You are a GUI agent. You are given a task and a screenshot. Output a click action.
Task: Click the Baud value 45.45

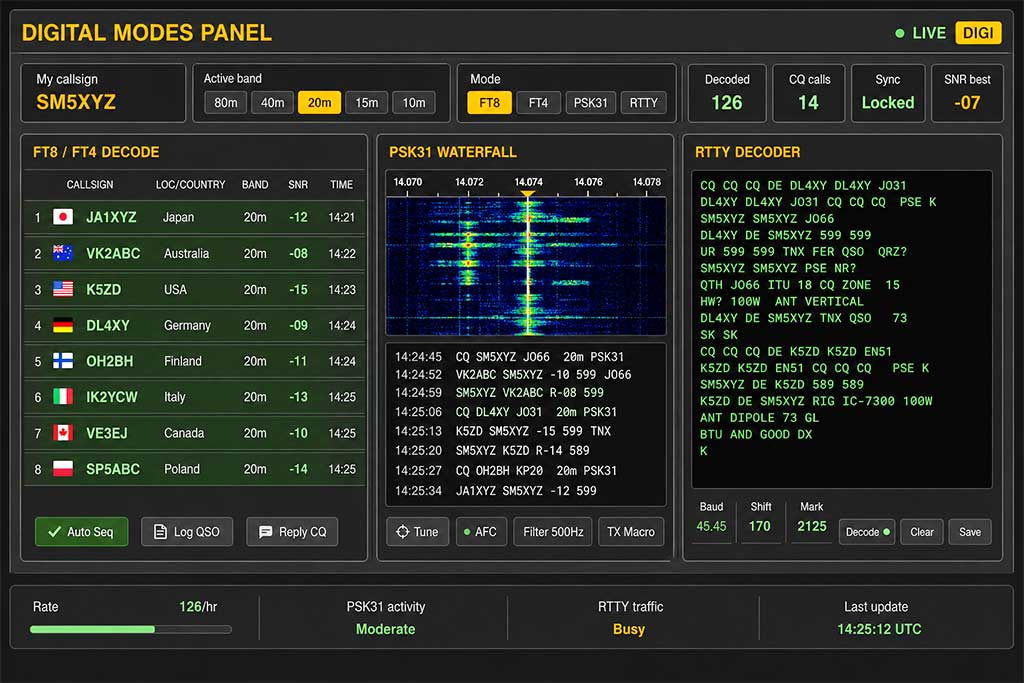(711, 526)
